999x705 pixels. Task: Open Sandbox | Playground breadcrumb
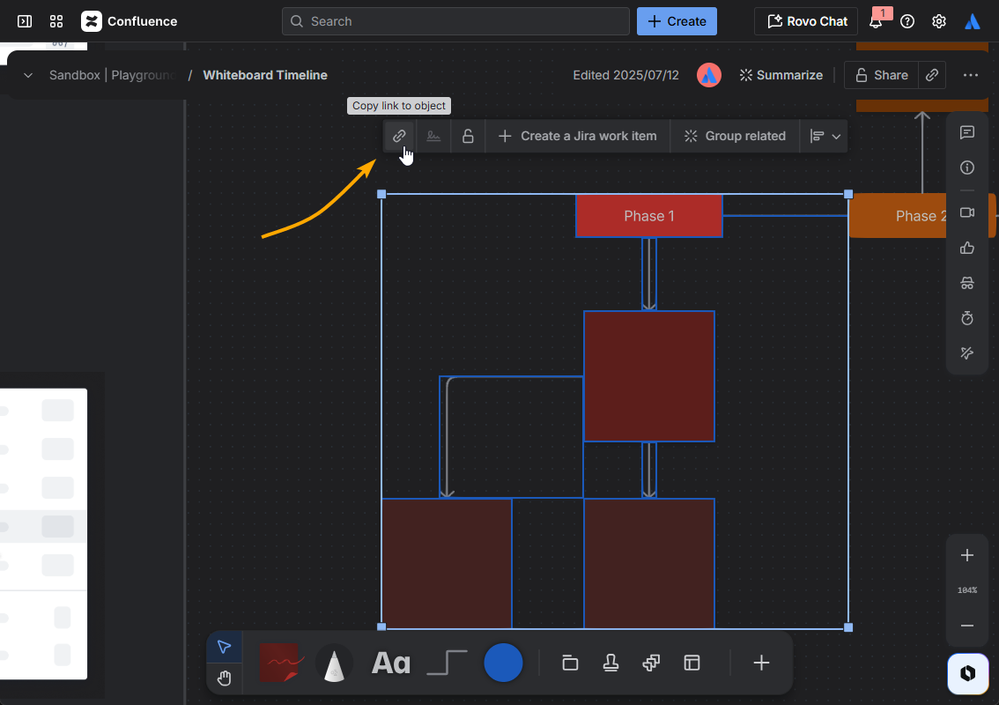[111, 75]
